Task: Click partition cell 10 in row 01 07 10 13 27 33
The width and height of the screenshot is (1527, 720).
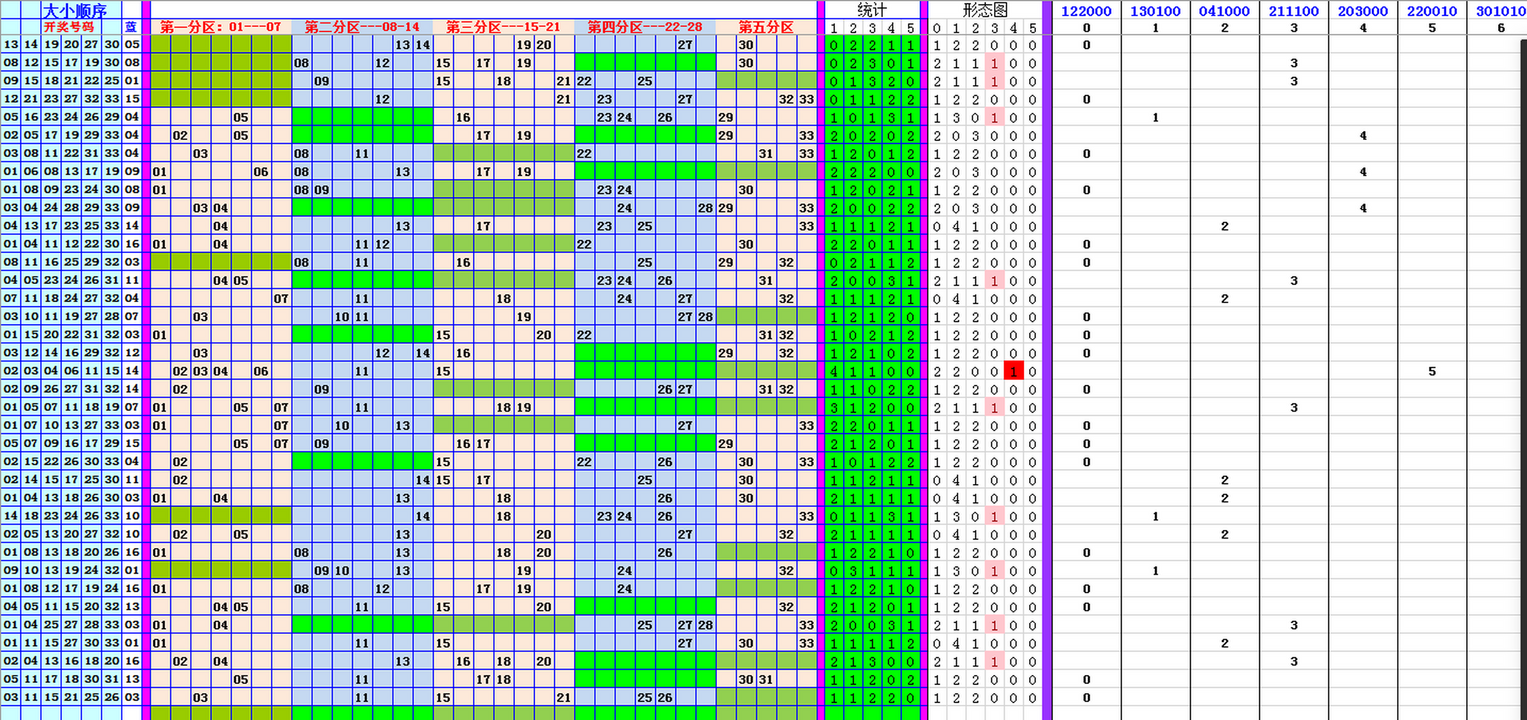Action: [x=342, y=426]
